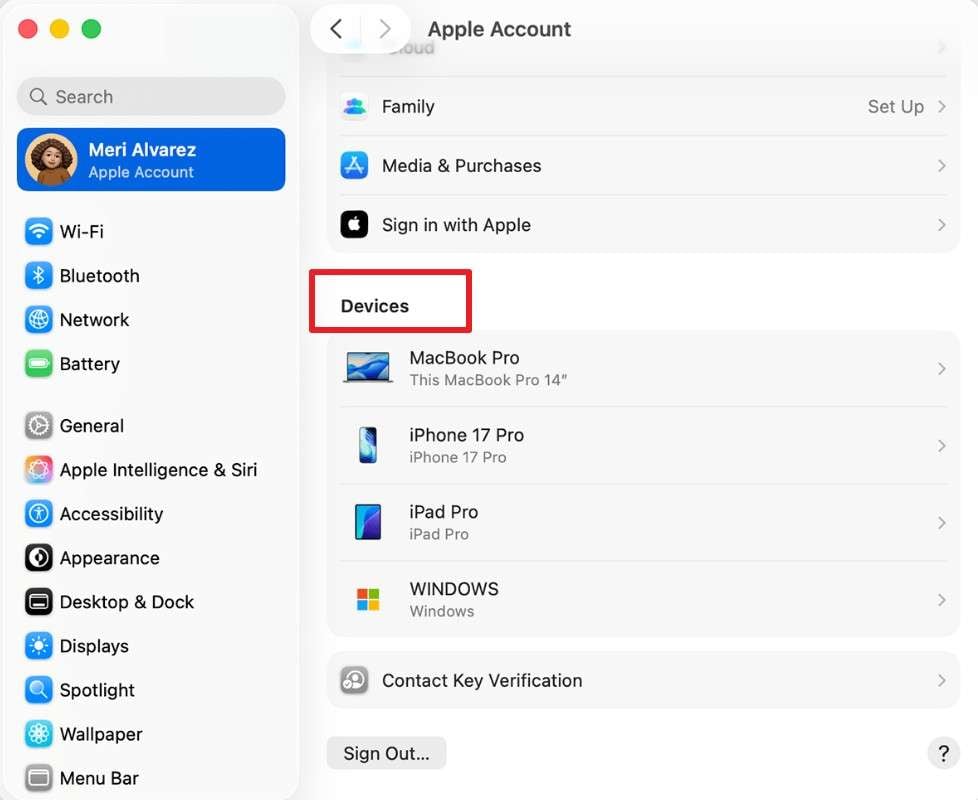Click the General gear icon
This screenshot has width=978, height=800.
(x=39, y=425)
